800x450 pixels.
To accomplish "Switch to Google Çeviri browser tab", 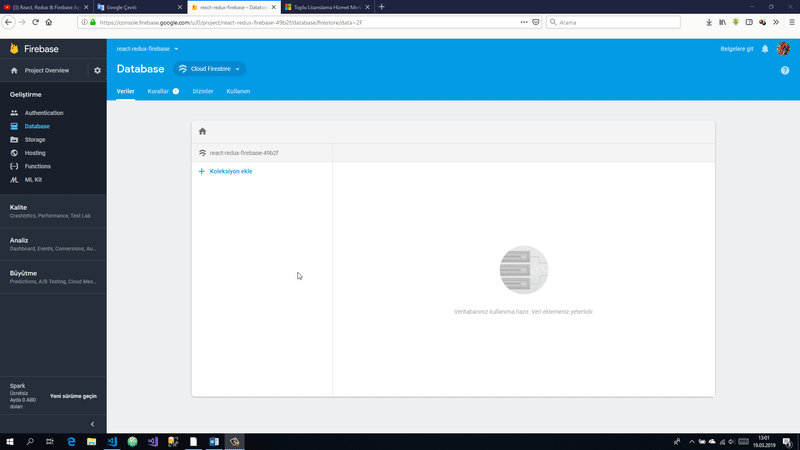I will pos(139,7).
